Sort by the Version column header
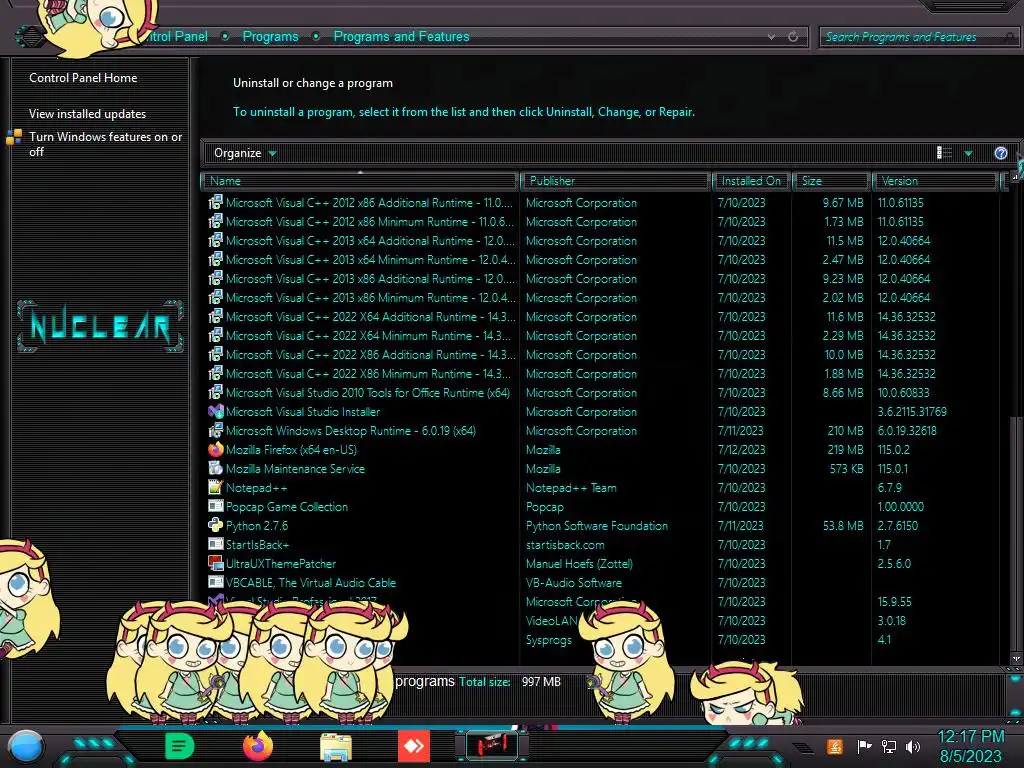This screenshot has height=768, width=1024. (x=935, y=181)
